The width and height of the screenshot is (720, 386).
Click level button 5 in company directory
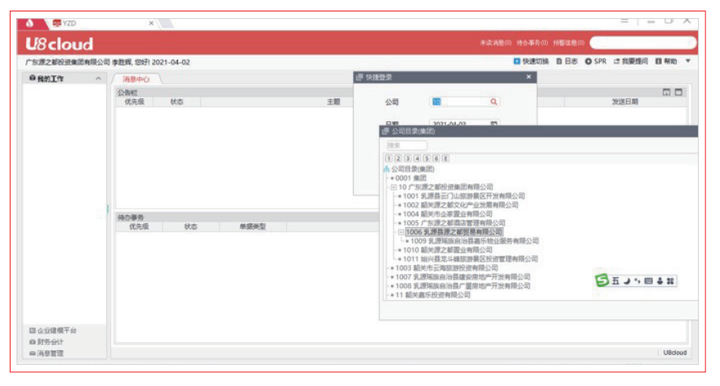point(427,158)
